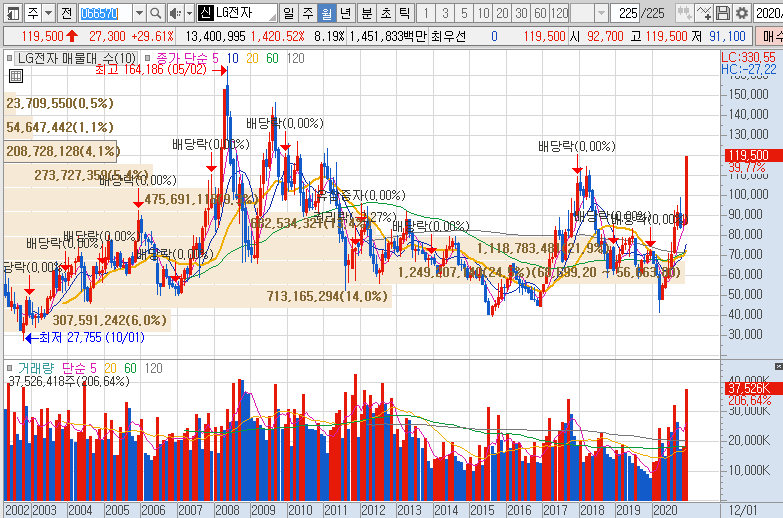Select the 년 yearly chart period
783x518 pixels.
[346, 13]
